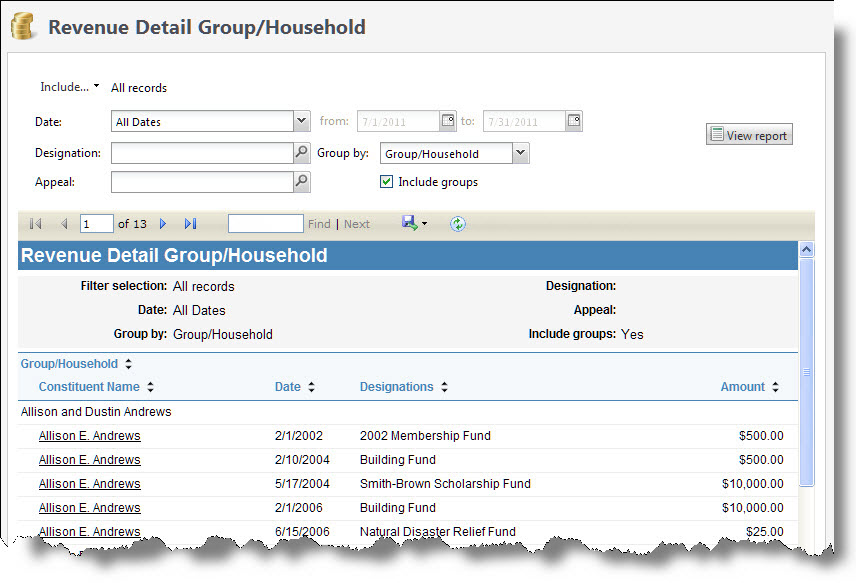Click the View report button
Image resolution: width=856 pixels, height=583 pixels.
(x=749, y=135)
